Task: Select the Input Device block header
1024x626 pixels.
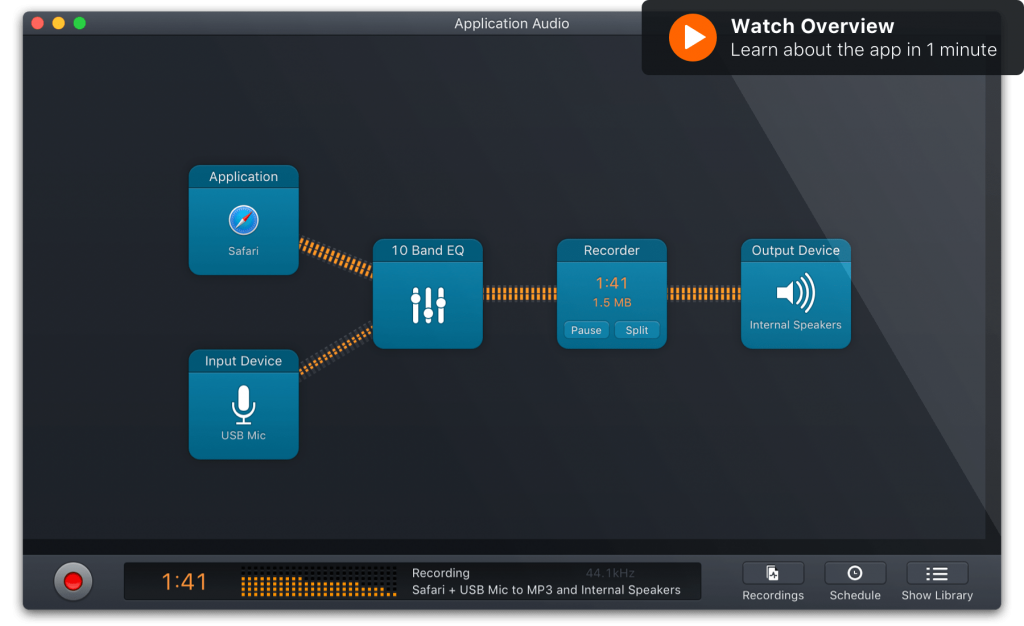Action: click(243, 361)
